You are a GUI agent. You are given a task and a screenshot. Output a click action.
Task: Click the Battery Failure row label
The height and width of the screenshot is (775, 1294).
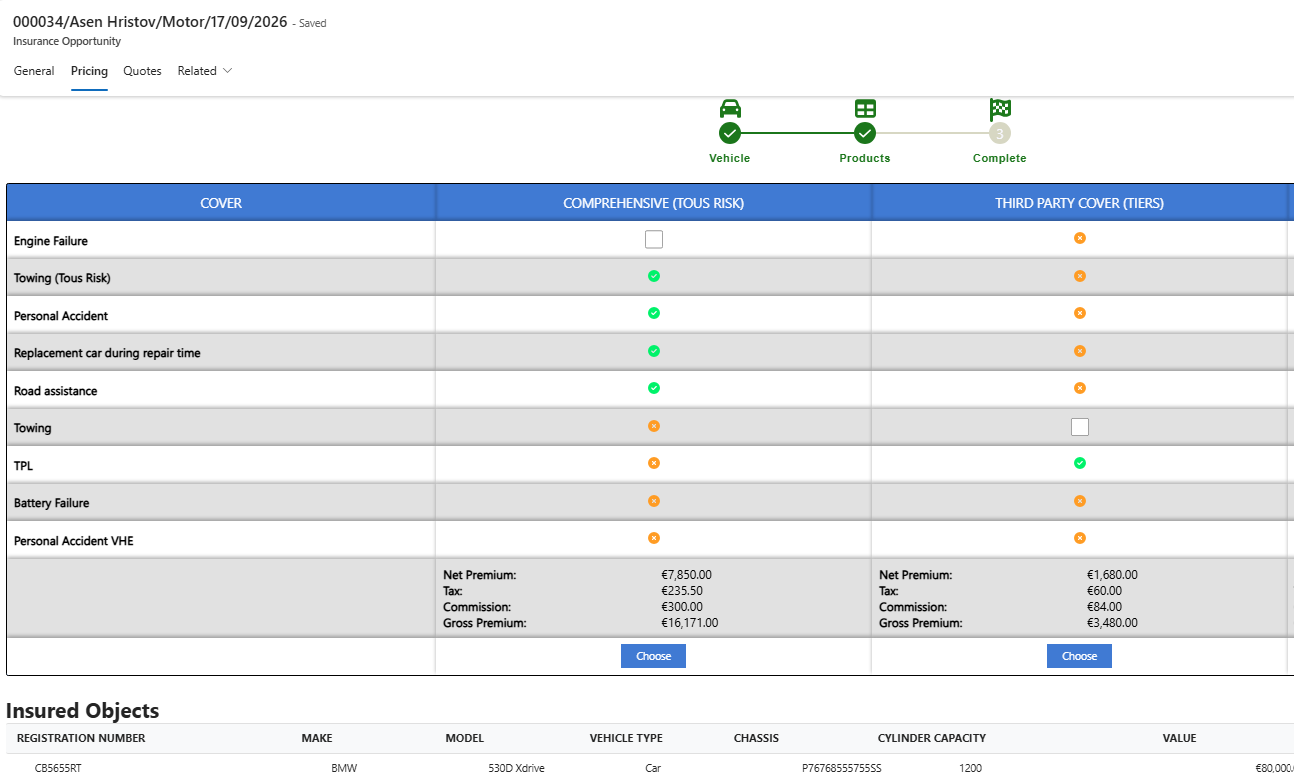52,503
